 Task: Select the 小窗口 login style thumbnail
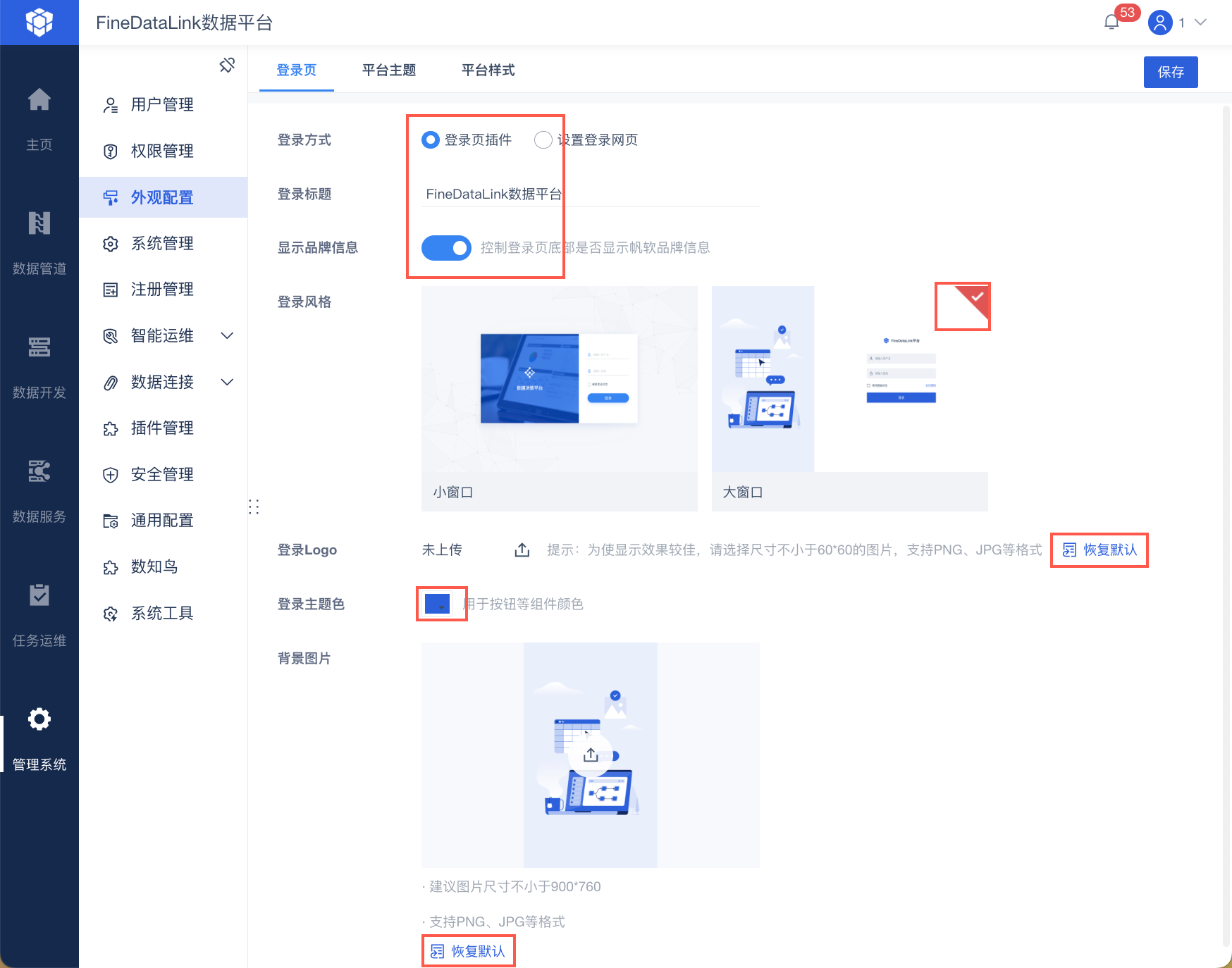pos(560,399)
